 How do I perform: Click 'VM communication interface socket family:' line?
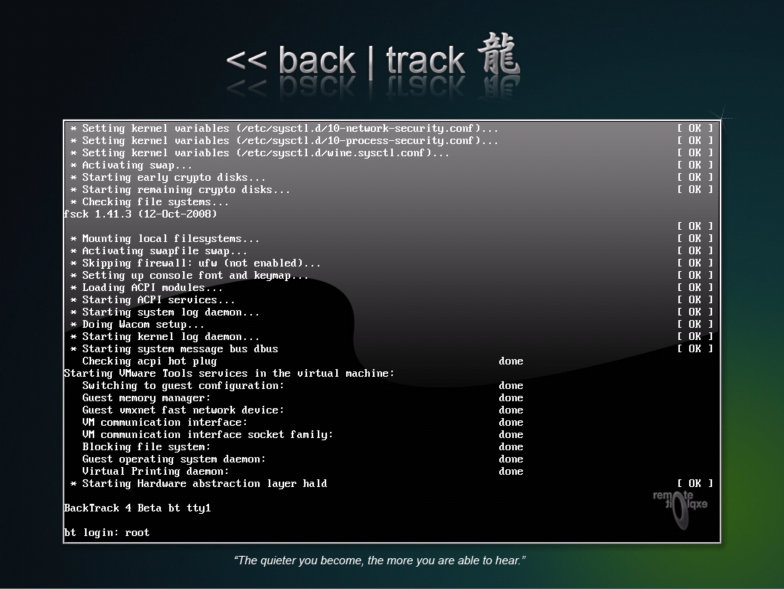click(x=208, y=434)
